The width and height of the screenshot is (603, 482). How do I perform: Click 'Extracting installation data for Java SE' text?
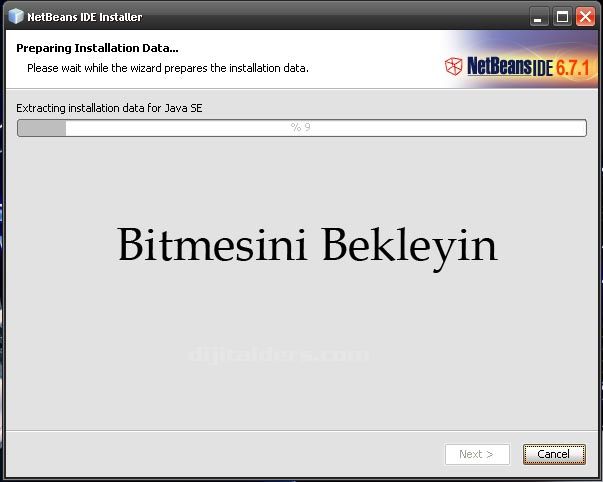pyautogui.click(x=109, y=108)
